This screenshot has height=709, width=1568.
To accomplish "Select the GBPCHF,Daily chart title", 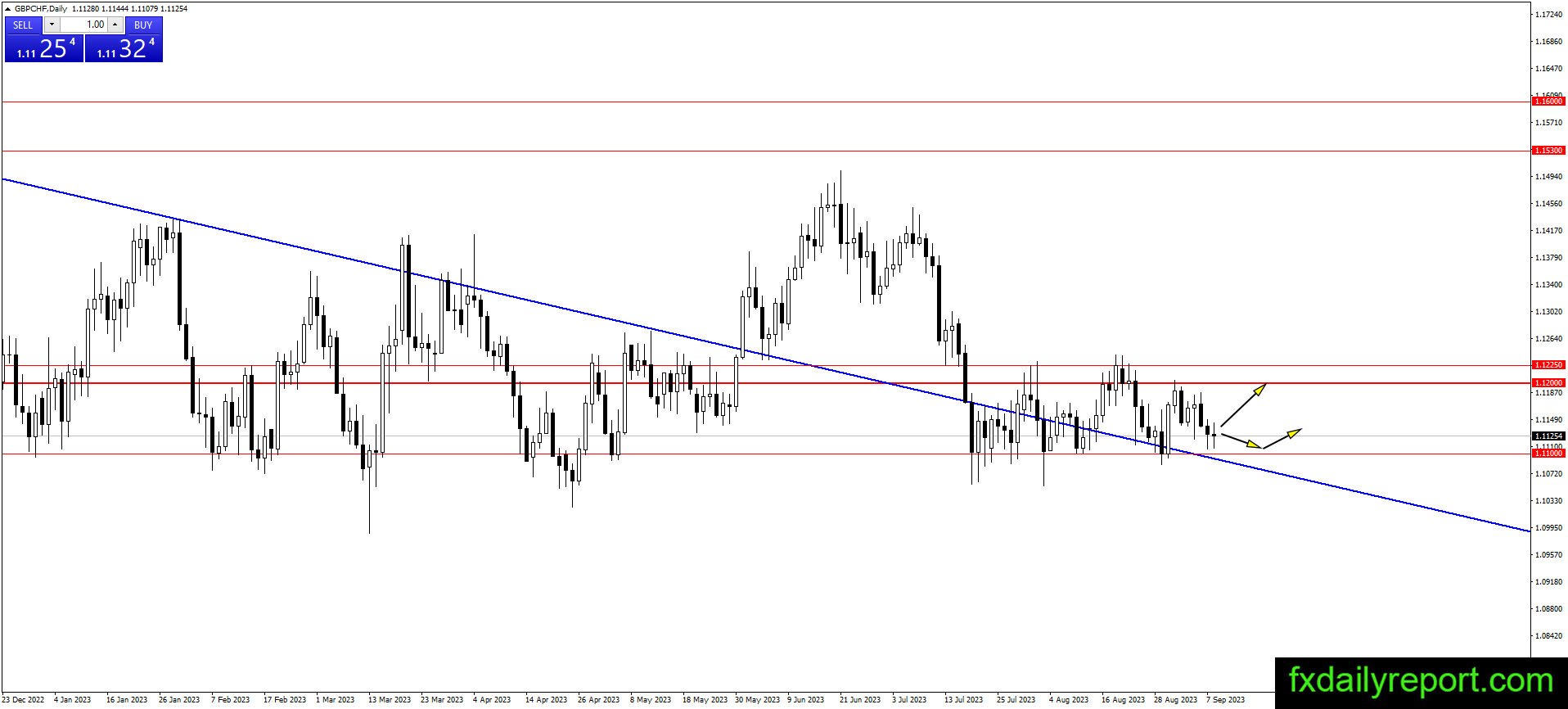I will [42, 9].
